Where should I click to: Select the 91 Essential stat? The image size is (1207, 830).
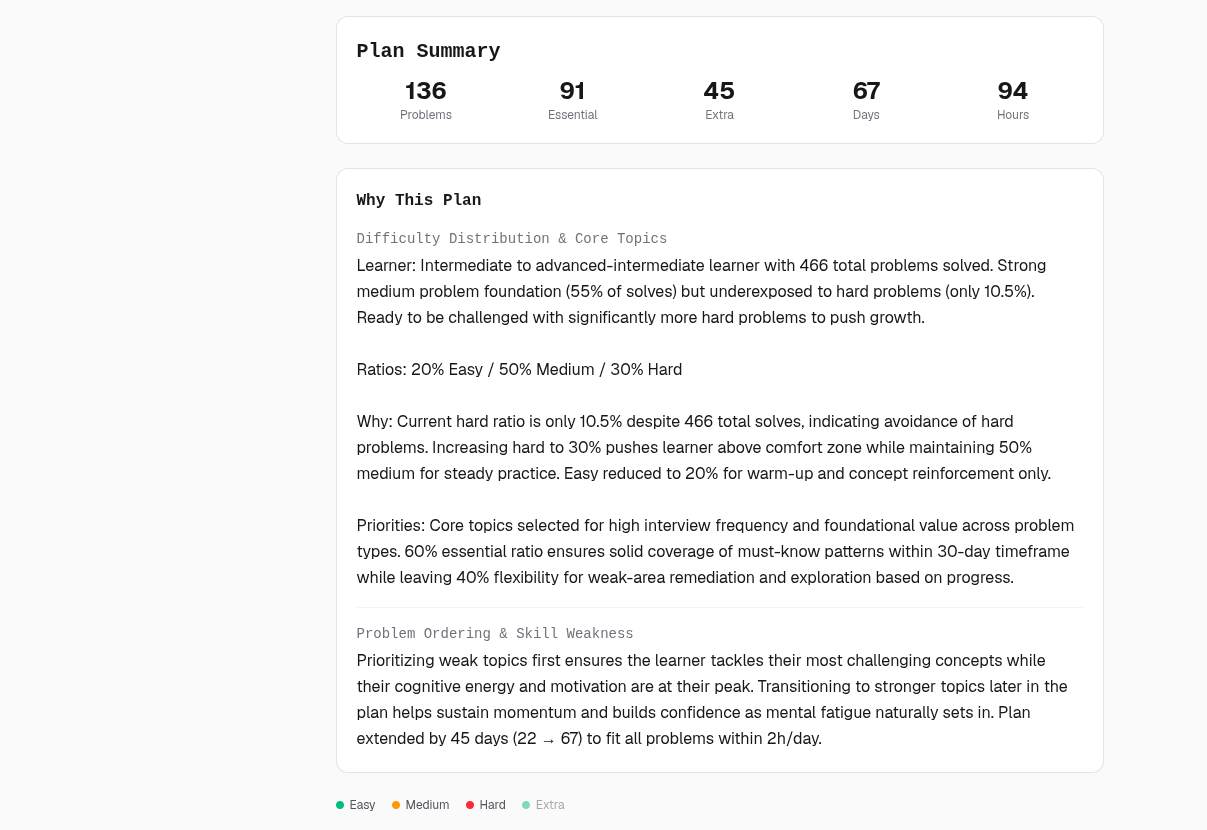(573, 100)
